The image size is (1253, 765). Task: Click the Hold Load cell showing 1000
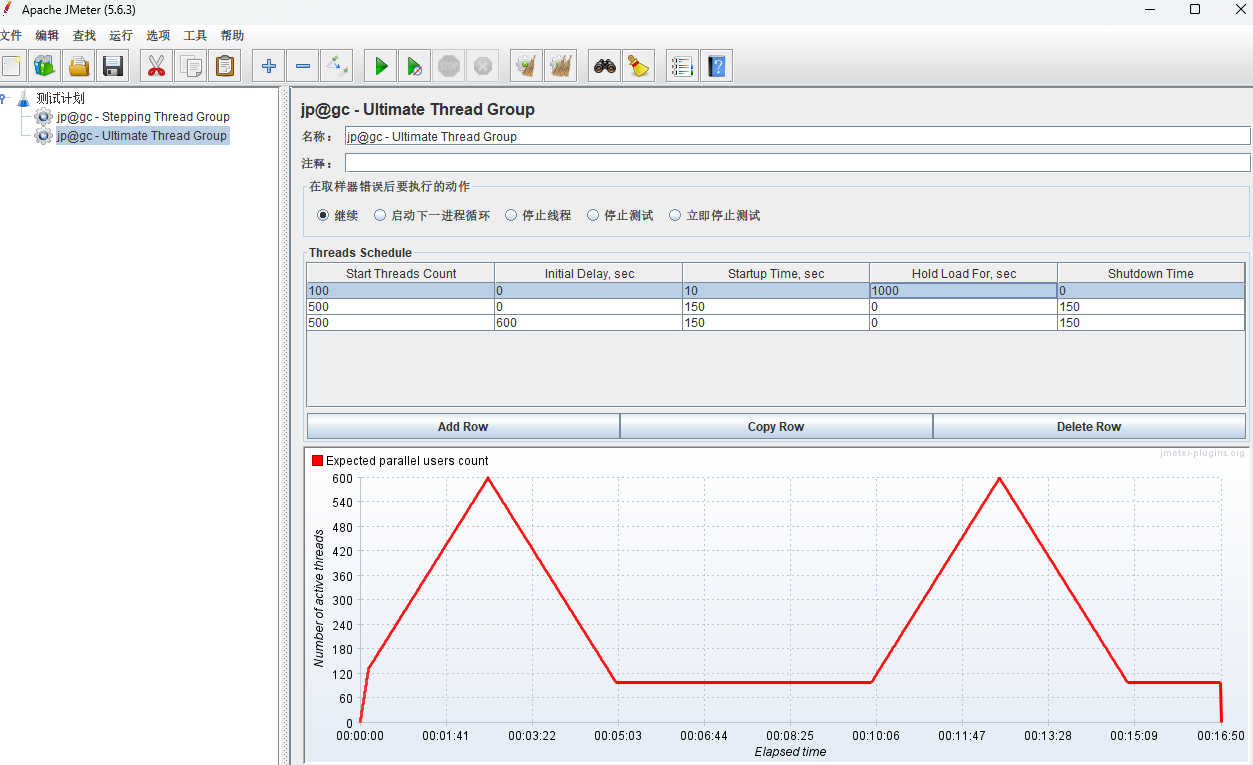point(964,291)
